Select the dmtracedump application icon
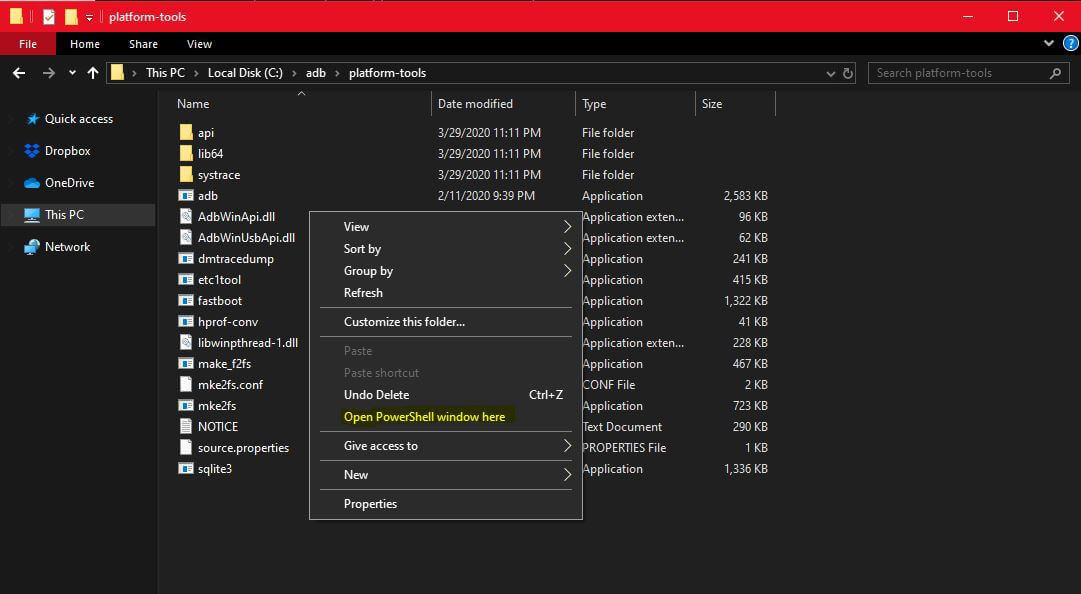The height and width of the screenshot is (594, 1081). pyautogui.click(x=186, y=258)
